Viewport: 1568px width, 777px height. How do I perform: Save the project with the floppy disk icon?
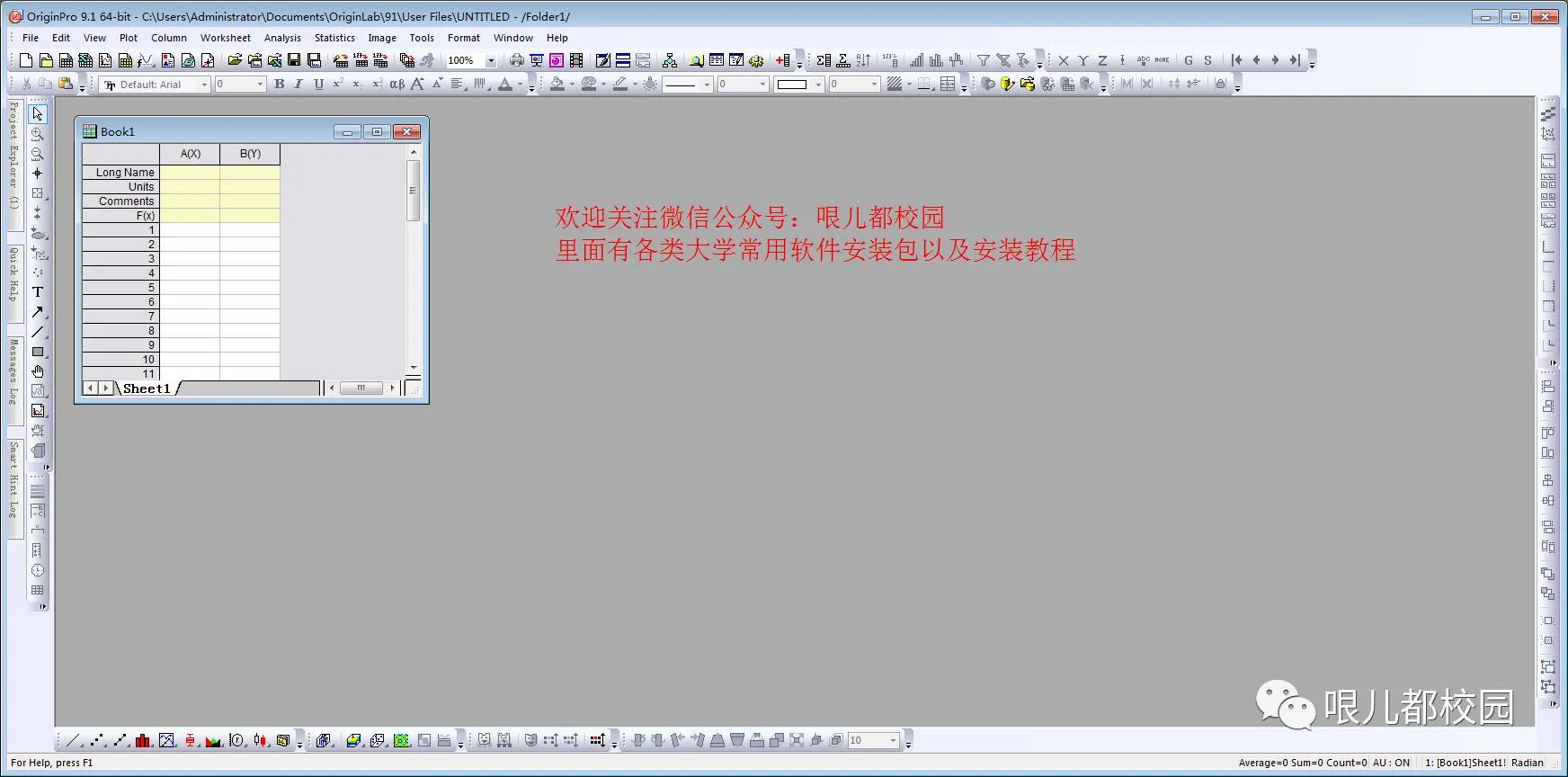294,60
